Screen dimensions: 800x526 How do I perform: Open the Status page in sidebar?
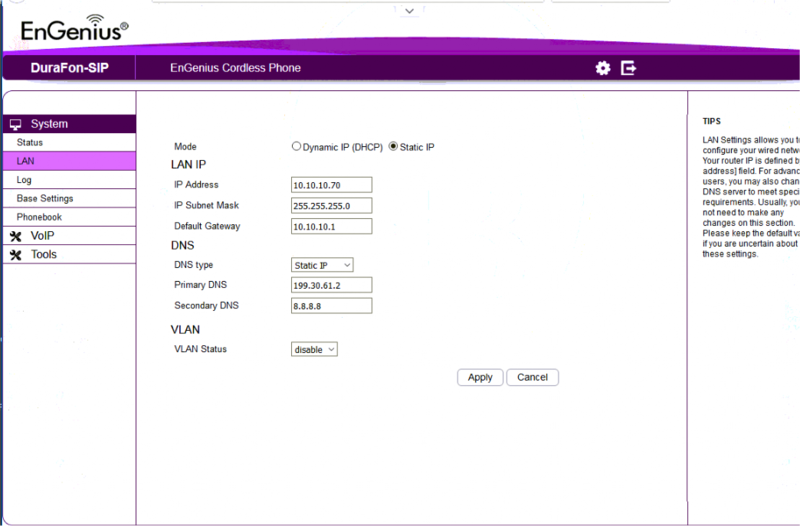30,143
